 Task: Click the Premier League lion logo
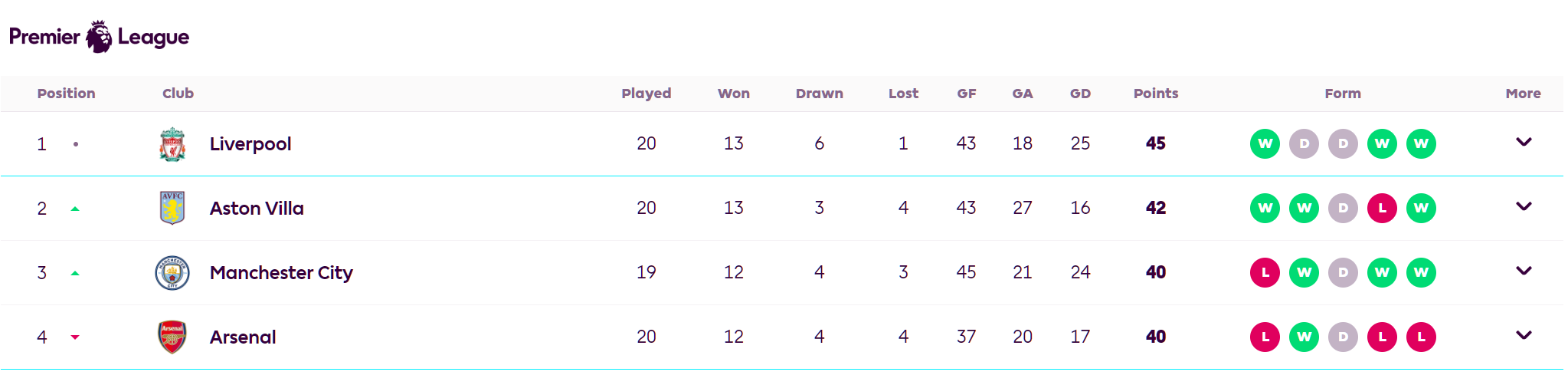(x=99, y=37)
